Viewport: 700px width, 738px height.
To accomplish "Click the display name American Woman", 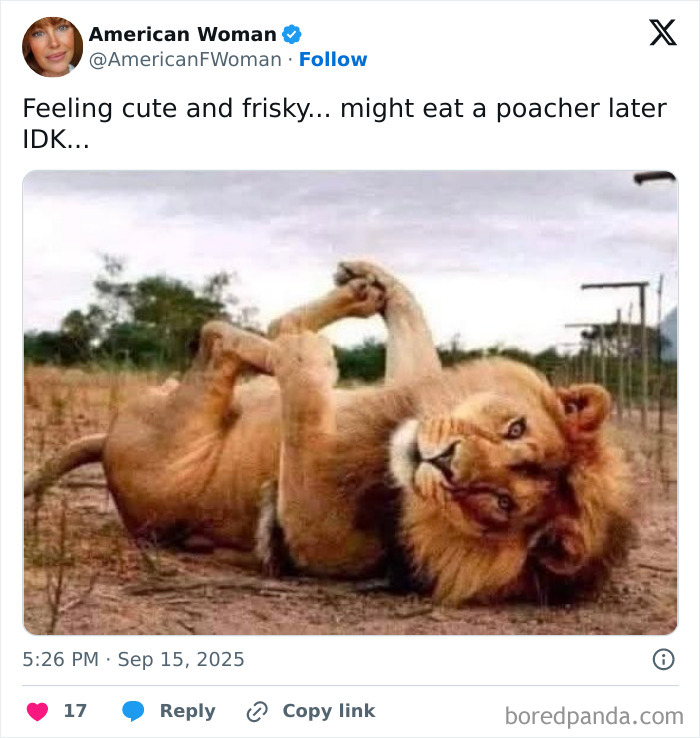I will [x=182, y=34].
